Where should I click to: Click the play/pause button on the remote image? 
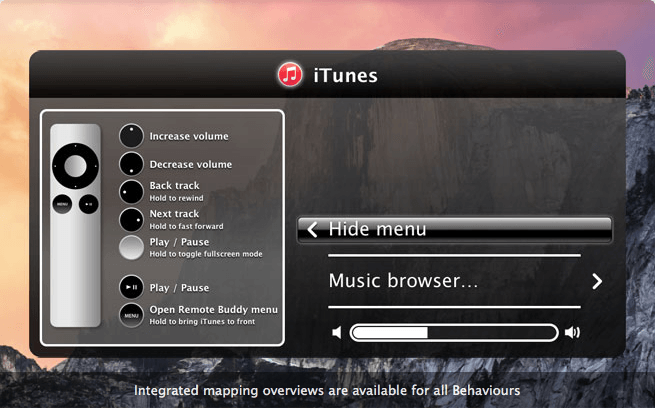pyautogui.click(x=89, y=204)
